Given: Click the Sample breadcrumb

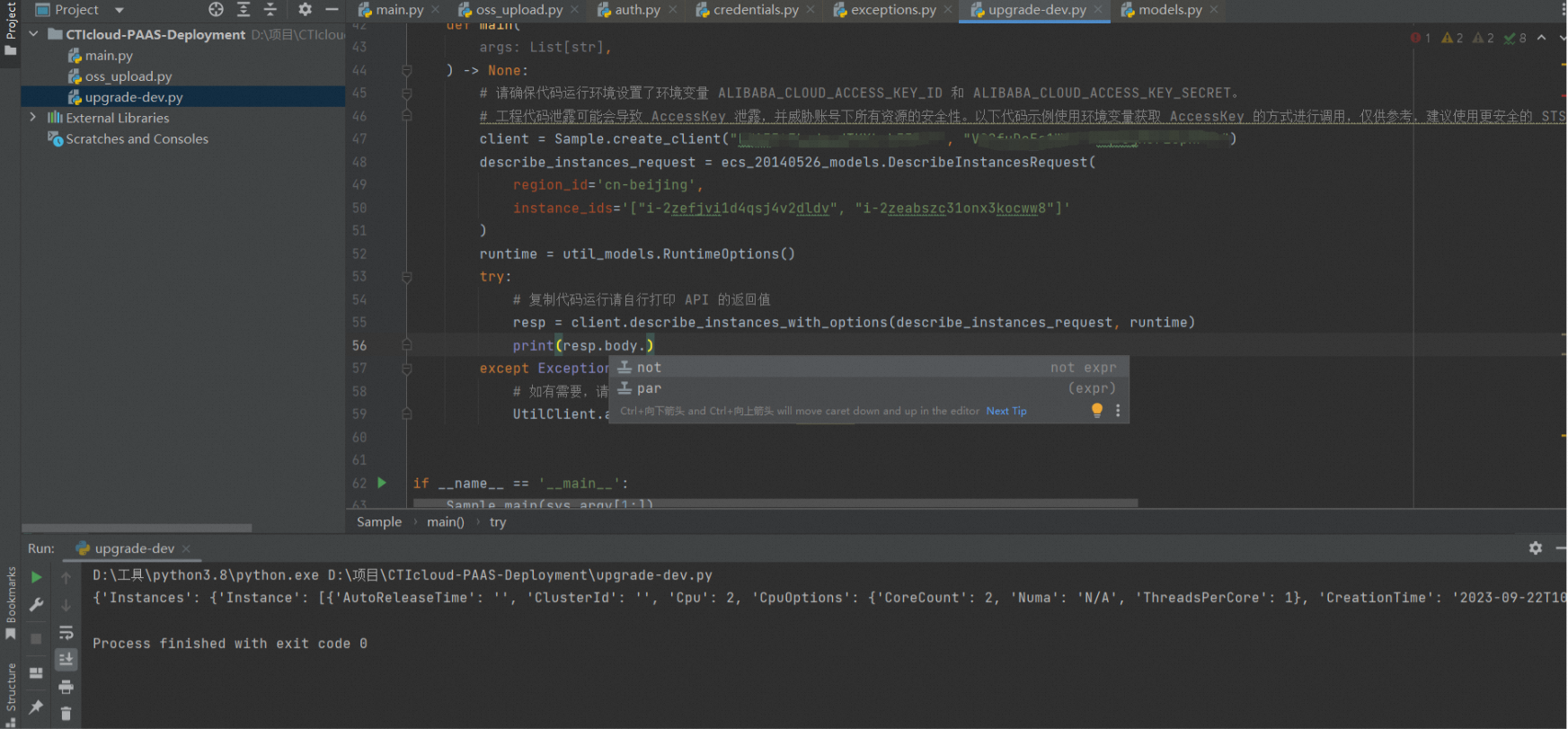Looking at the screenshot, I should pyautogui.click(x=379, y=522).
